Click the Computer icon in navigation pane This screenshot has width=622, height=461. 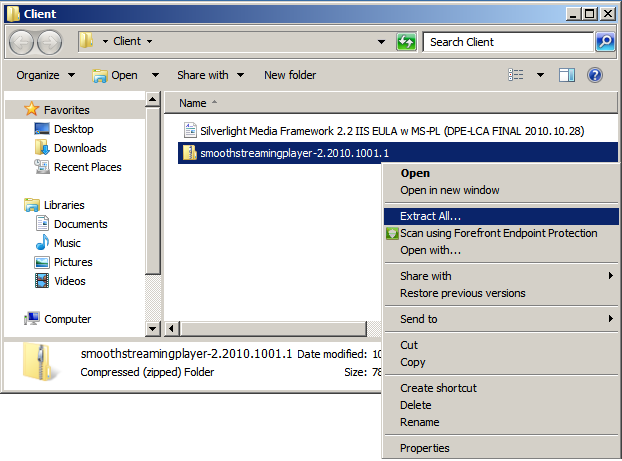(32, 319)
